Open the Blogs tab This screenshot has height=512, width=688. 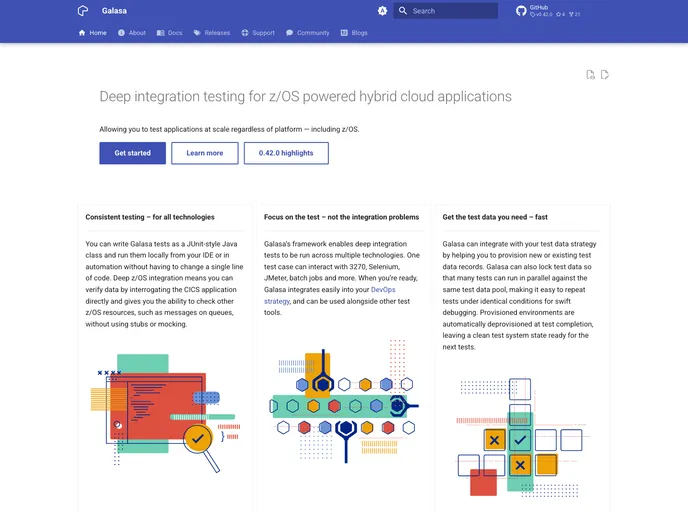pyautogui.click(x=354, y=33)
